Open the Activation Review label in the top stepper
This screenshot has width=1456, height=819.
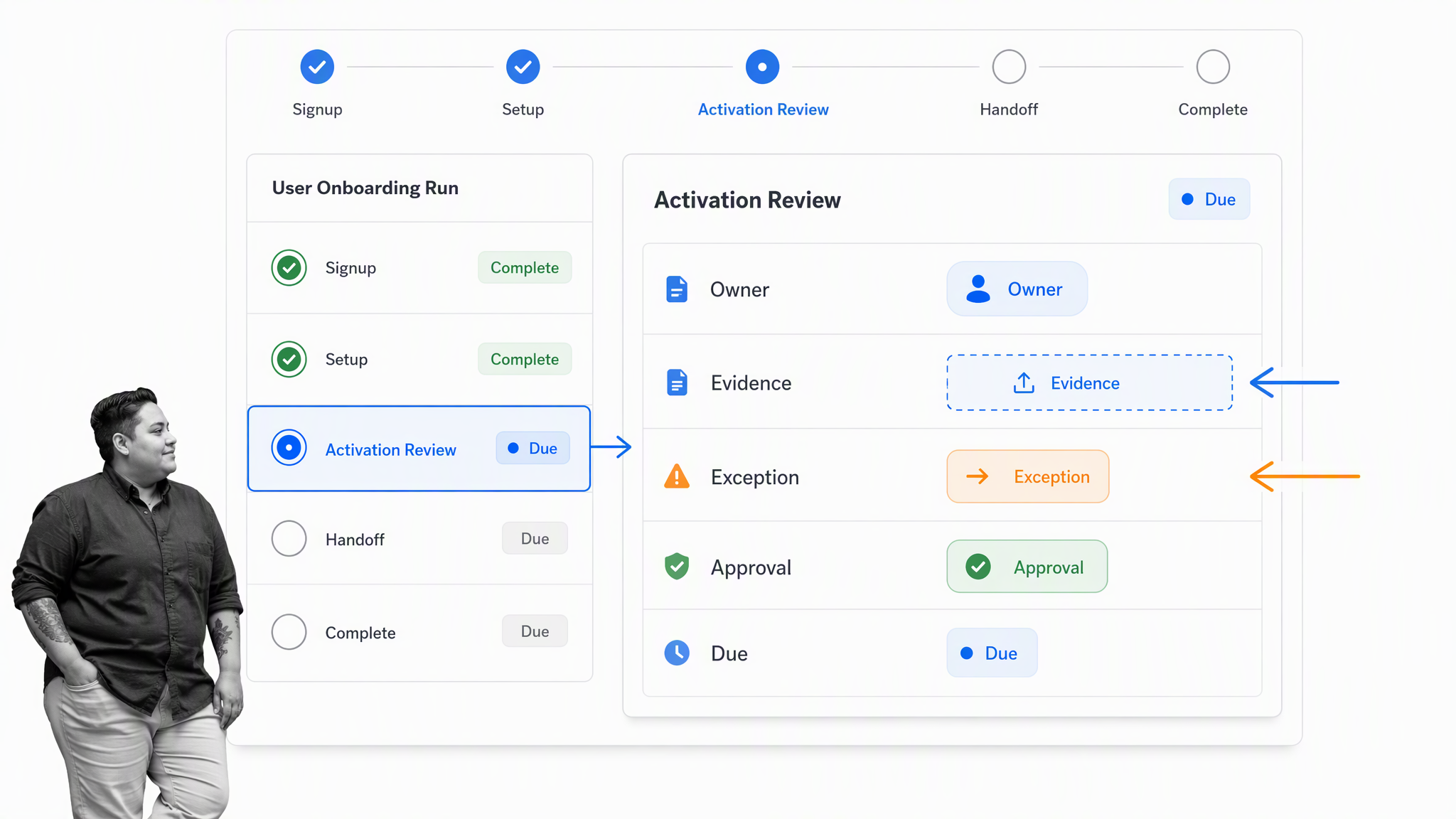(763, 109)
